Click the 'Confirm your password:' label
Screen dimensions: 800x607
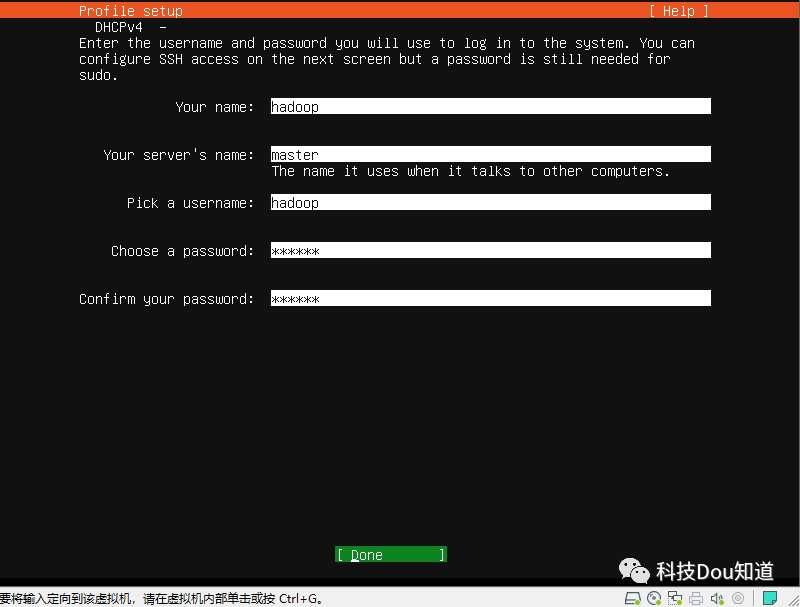coord(166,299)
